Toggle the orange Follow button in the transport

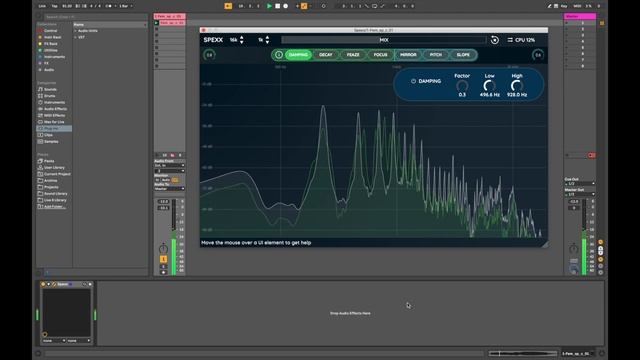[x=228, y=6]
